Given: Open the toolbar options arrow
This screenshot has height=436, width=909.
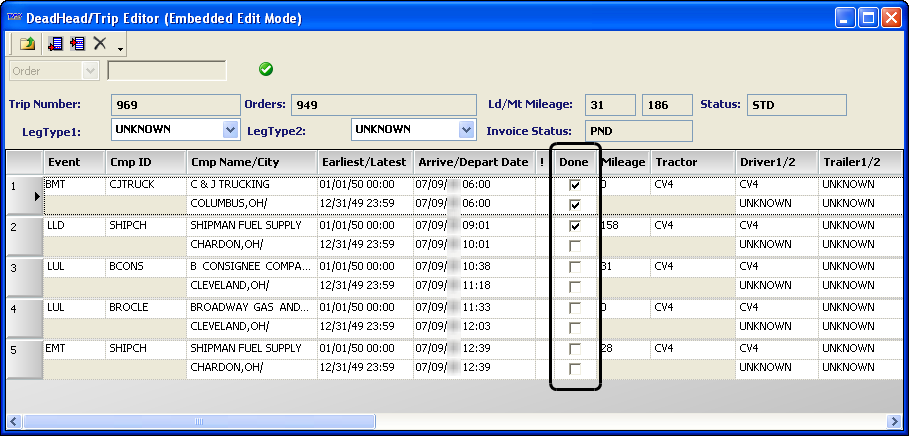Looking at the screenshot, I should coord(120,47).
